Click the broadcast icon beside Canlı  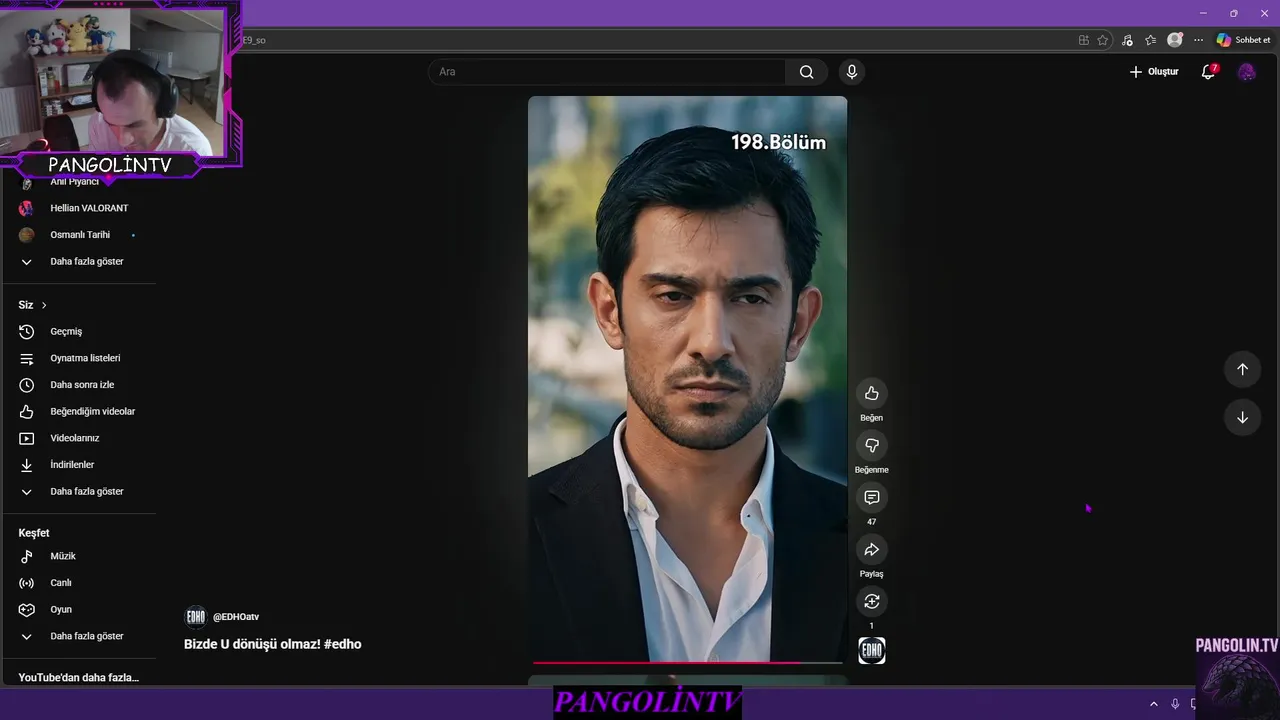[27, 583]
